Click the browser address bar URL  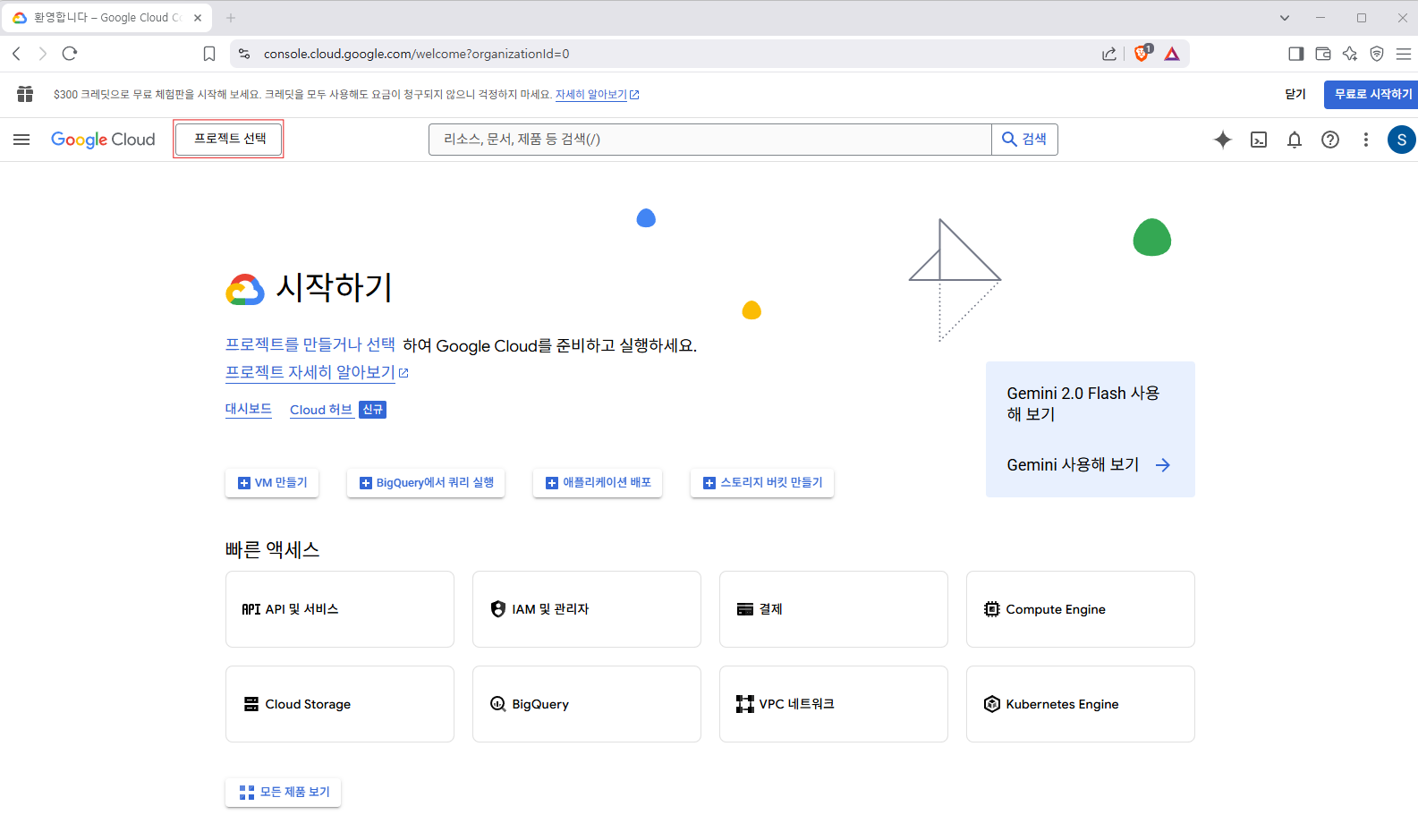[x=416, y=54]
